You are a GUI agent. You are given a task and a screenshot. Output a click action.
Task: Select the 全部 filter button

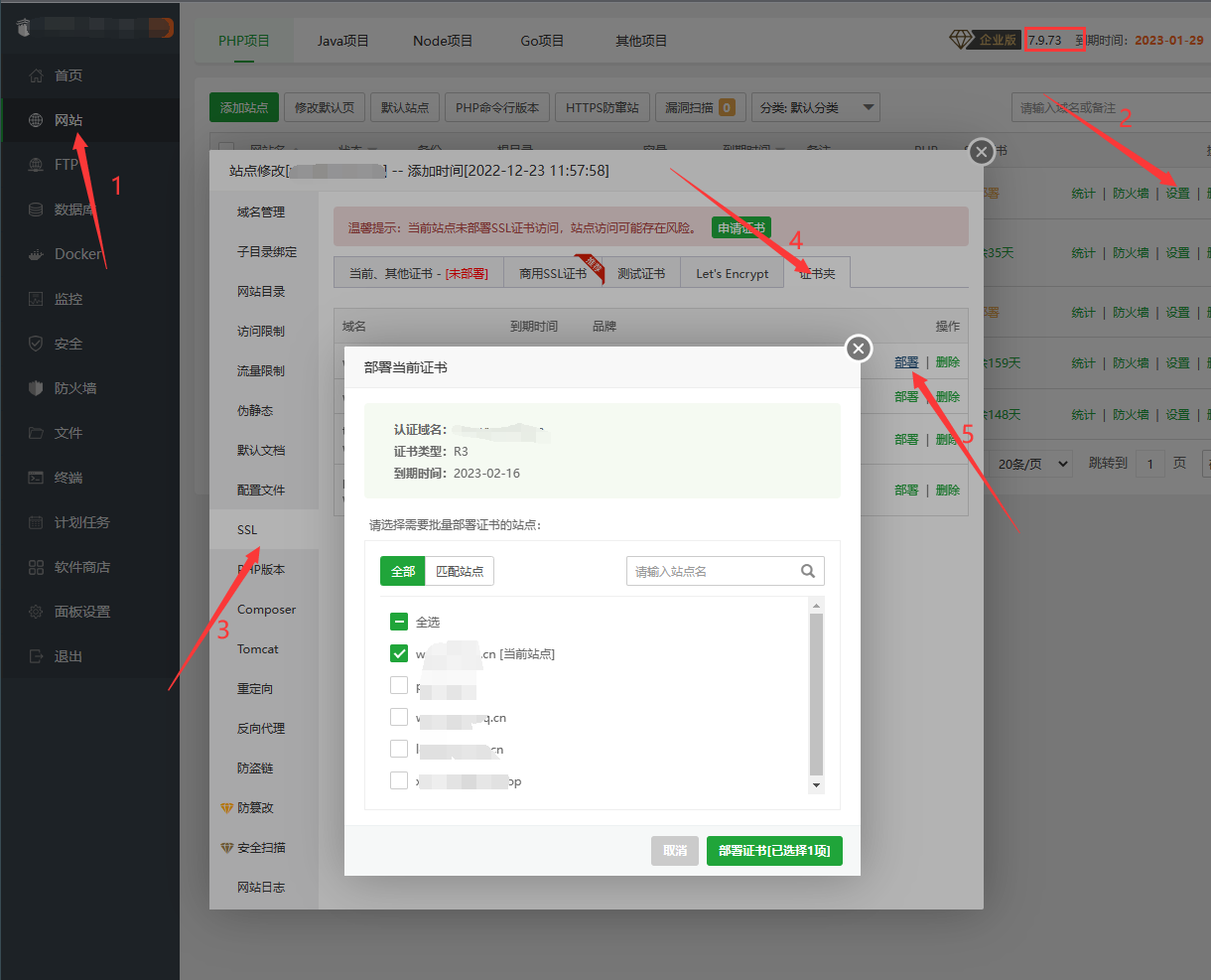403,571
